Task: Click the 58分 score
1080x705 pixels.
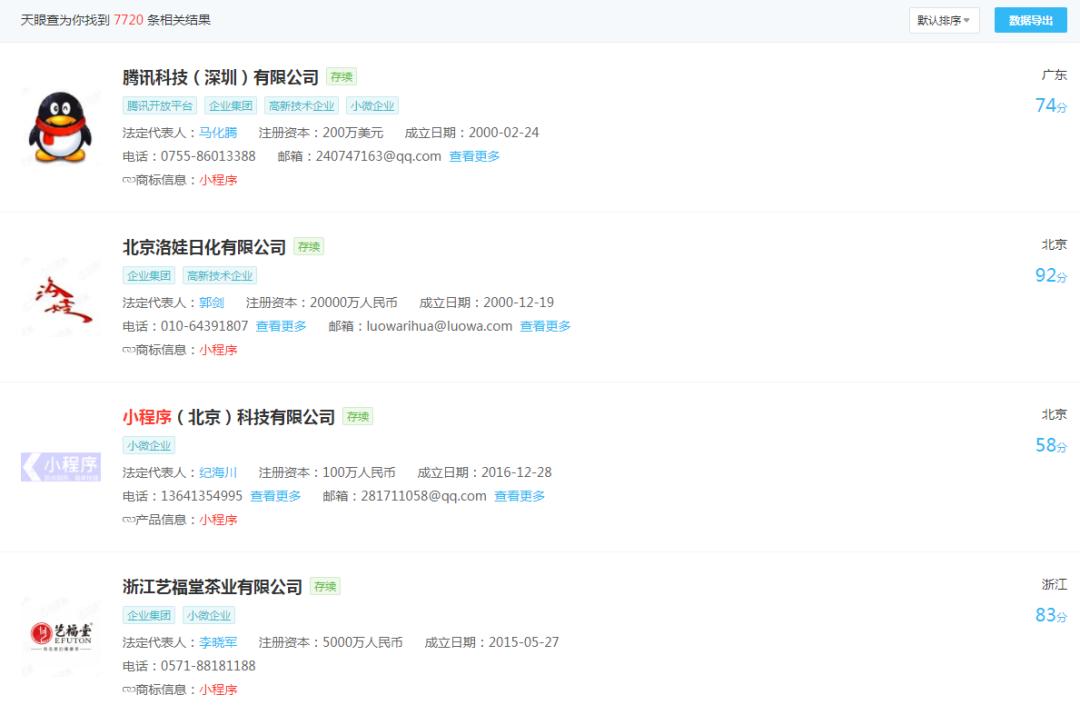Action: [1051, 445]
